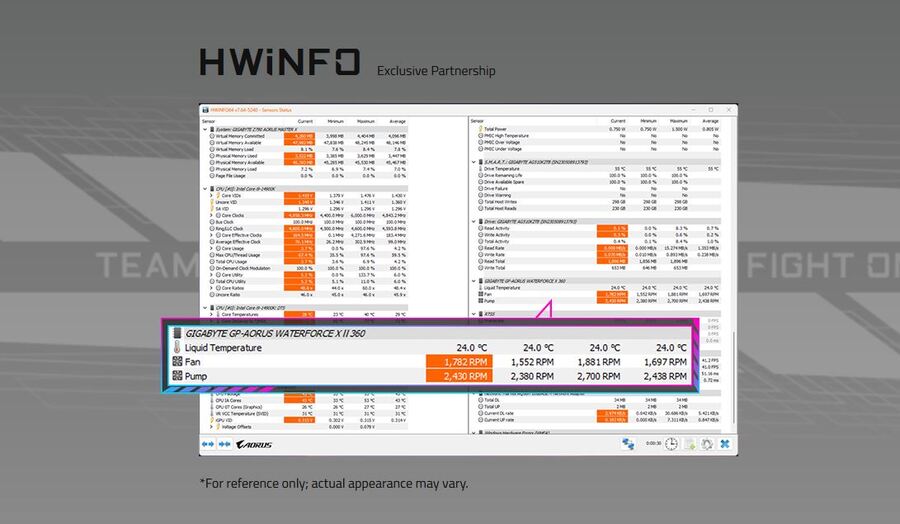This screenshot has width=900, height=524.
Task: Expand the Core Clocks row
Action: (x=211, y=215)
